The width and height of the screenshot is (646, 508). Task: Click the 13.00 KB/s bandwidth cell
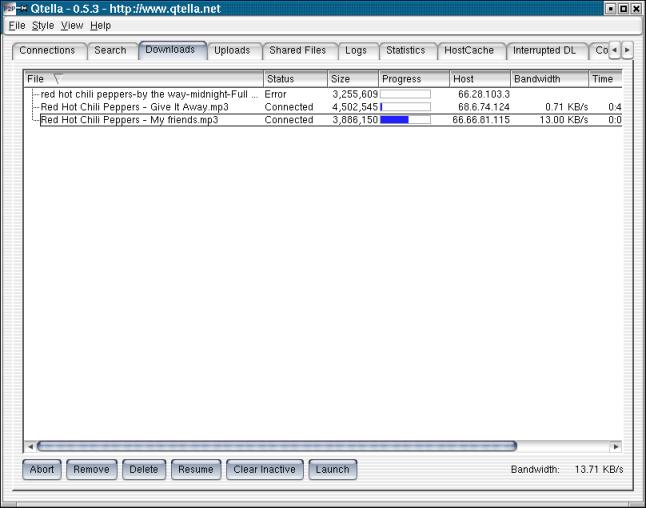(564, 120)
